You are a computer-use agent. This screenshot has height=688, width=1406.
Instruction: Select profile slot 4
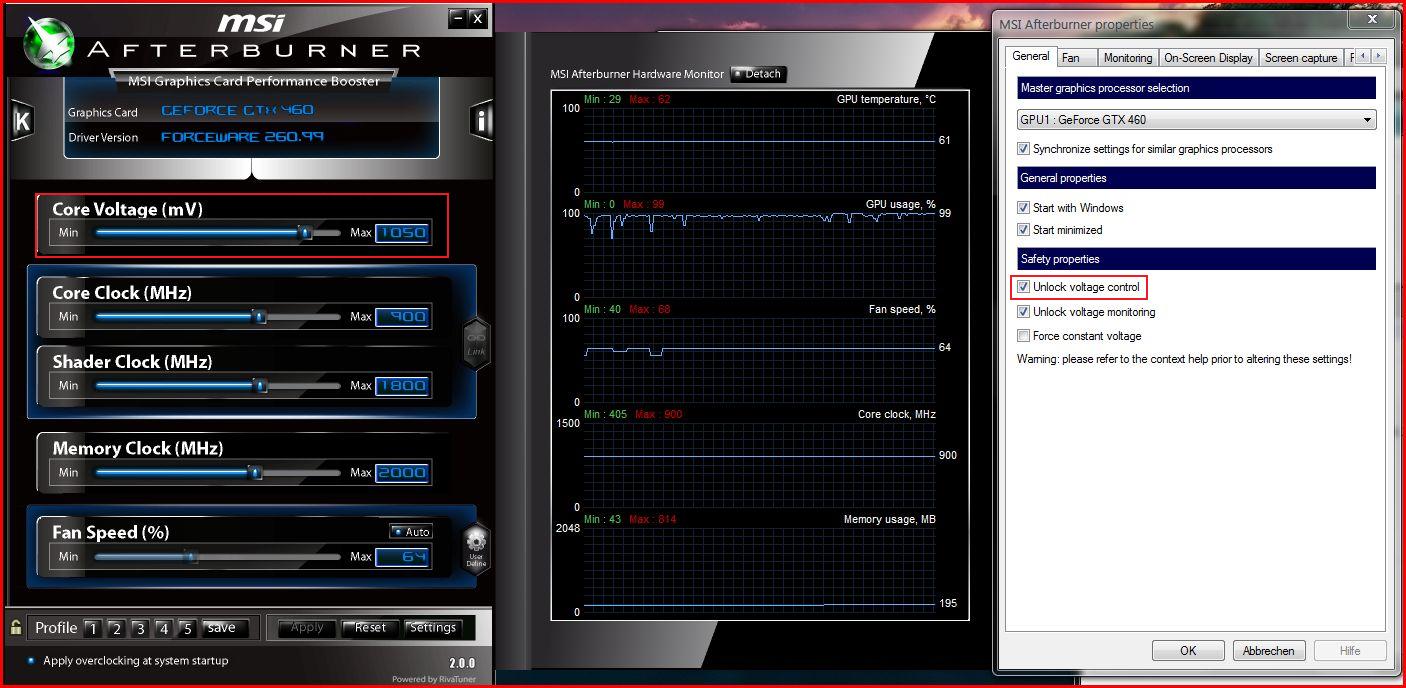pyautogui.click(x=164, y=629)
